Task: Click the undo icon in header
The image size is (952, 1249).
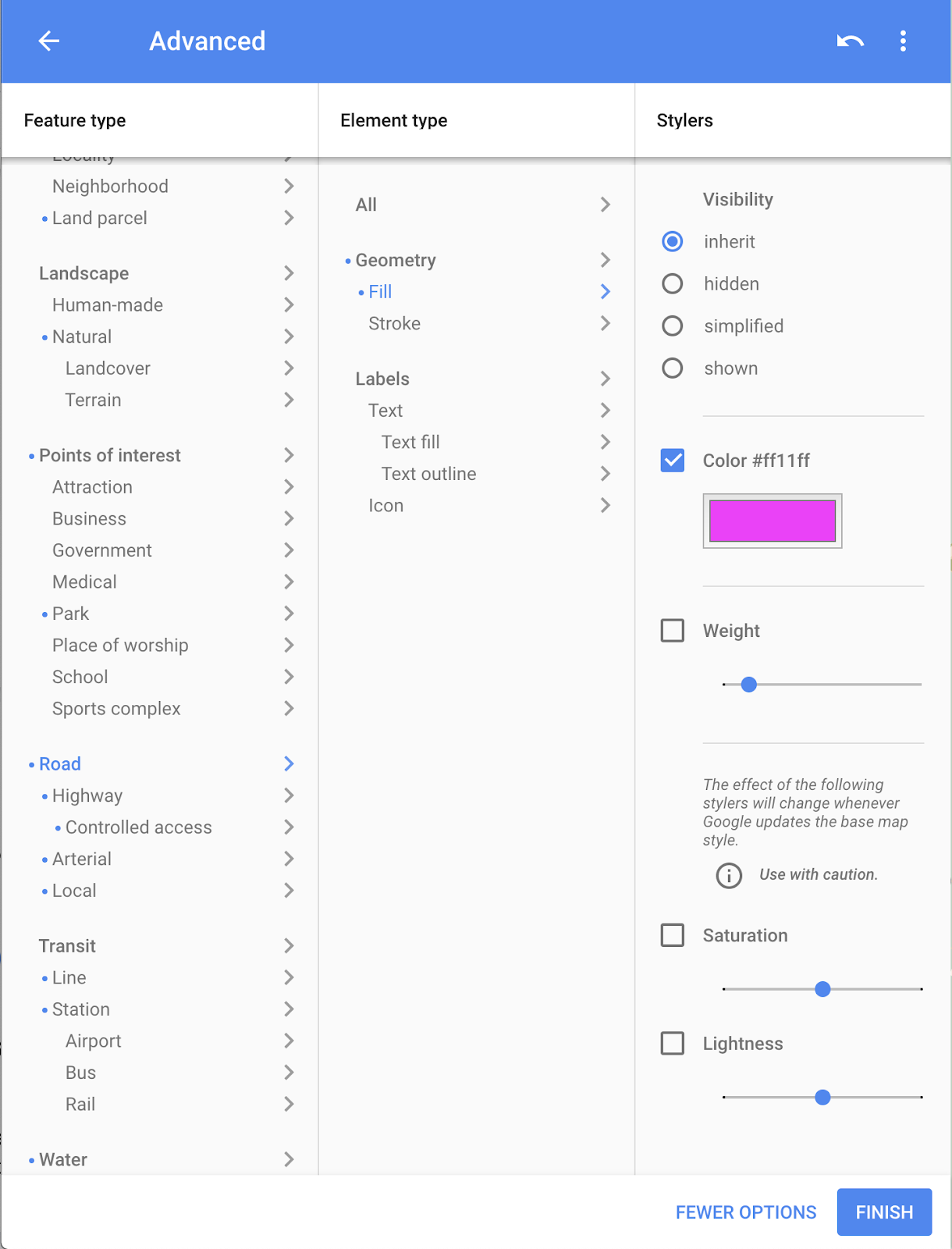Action: (x=850, y=41)
